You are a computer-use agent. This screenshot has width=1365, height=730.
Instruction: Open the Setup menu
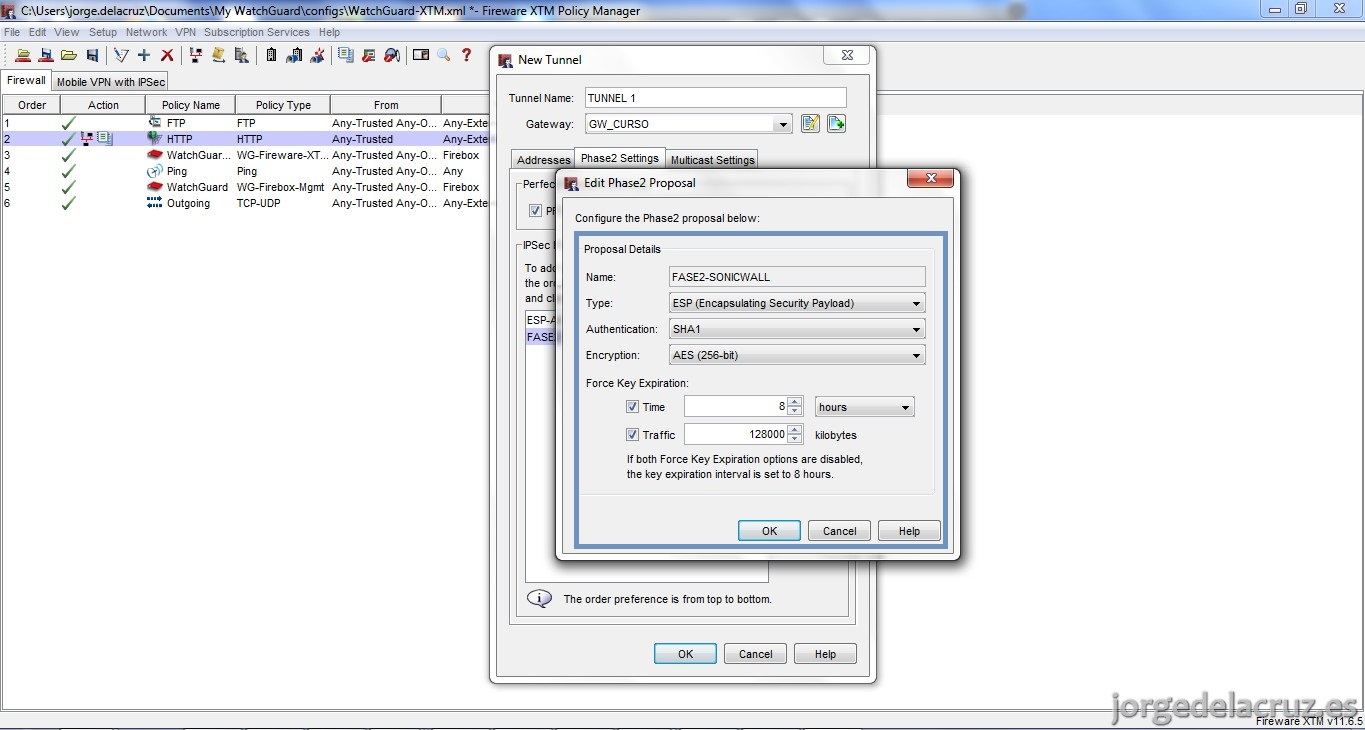click(103, 32)
